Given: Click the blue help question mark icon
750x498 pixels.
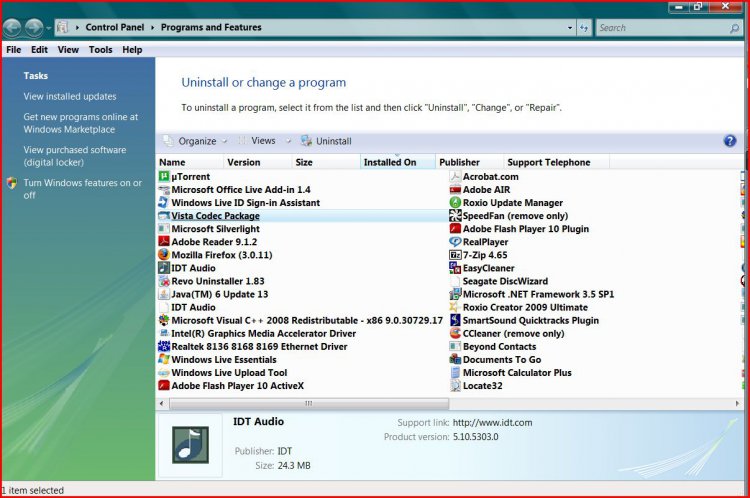Looking at the screenshot, I should 730,141.
